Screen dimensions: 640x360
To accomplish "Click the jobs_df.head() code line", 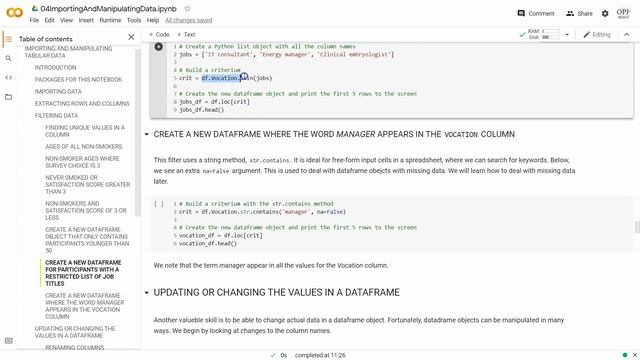I will pos(202,110).
